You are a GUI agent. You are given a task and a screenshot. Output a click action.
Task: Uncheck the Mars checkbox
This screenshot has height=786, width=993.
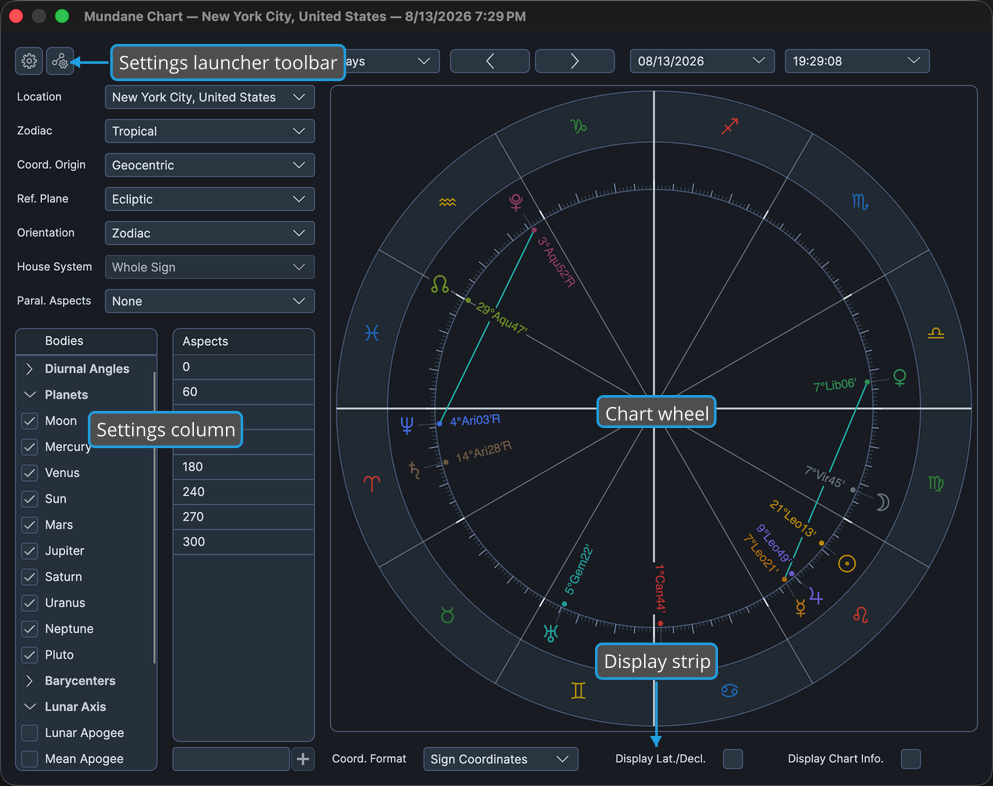(29, 524)
